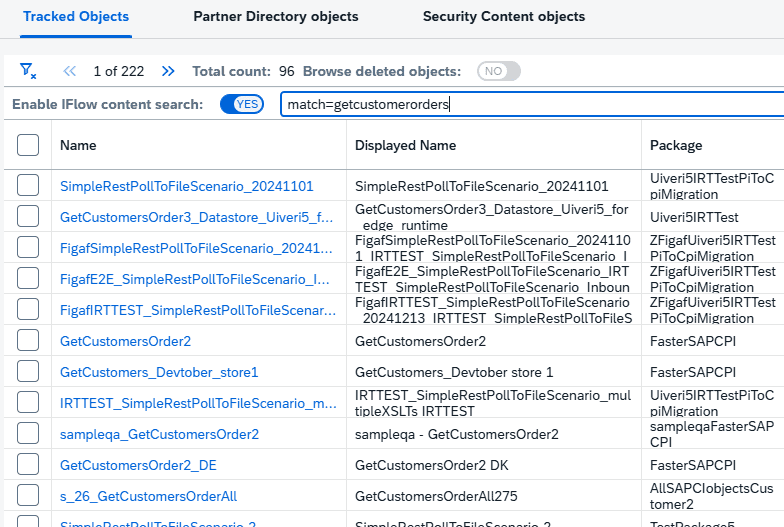Open GetCustomers_Devtober_store1 link

(x=159, y=372)
